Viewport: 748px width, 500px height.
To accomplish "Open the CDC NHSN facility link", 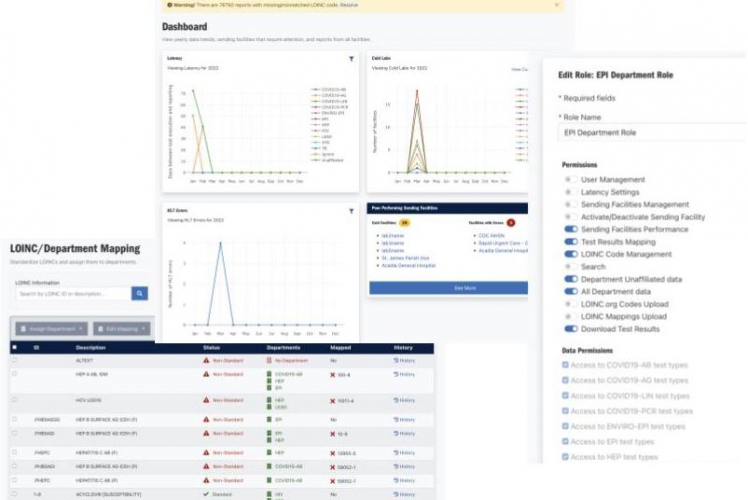I will point(491,236).
